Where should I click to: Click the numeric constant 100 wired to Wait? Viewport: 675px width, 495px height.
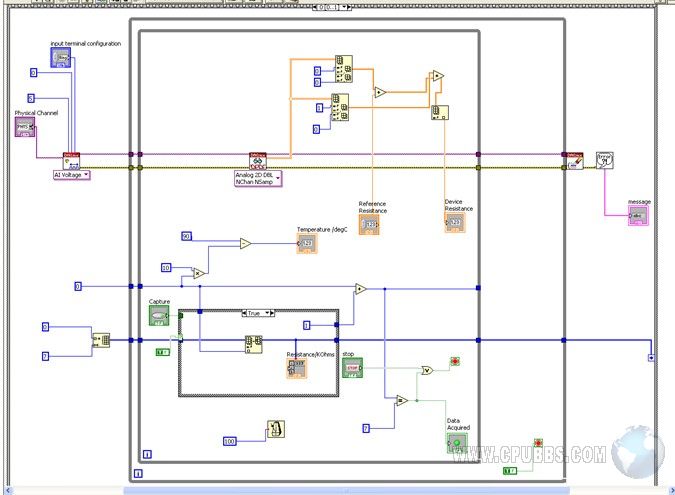coord(230,441)
